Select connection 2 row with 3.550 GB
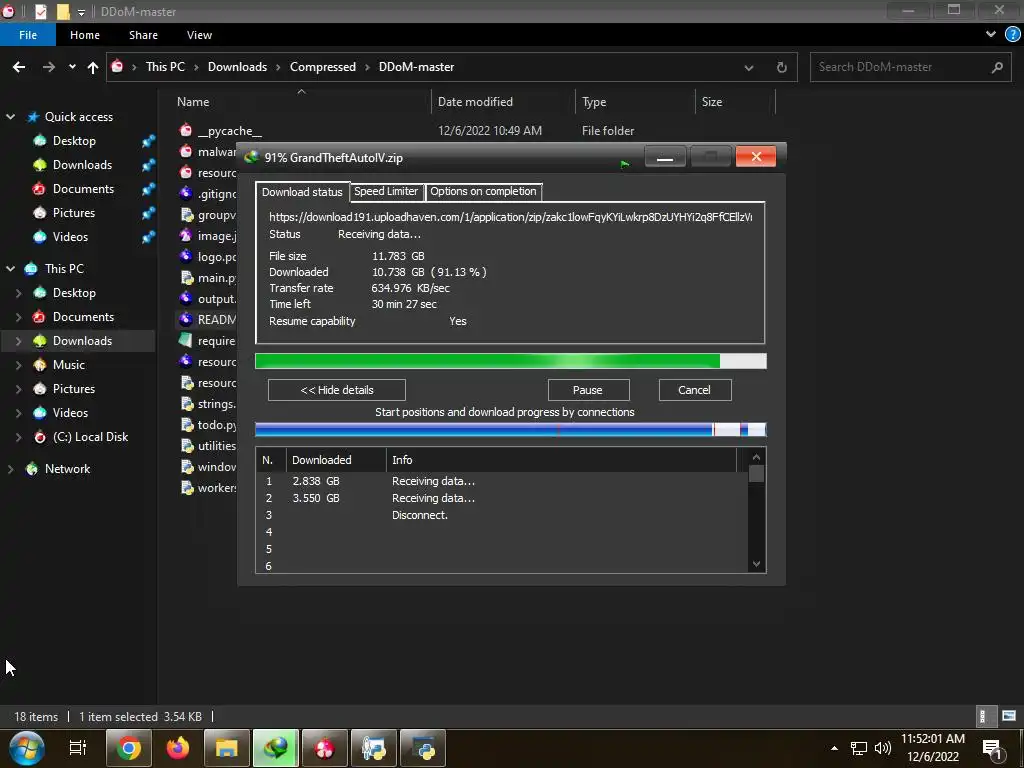Screen dimensions: 1024x768 pos(502,498)
